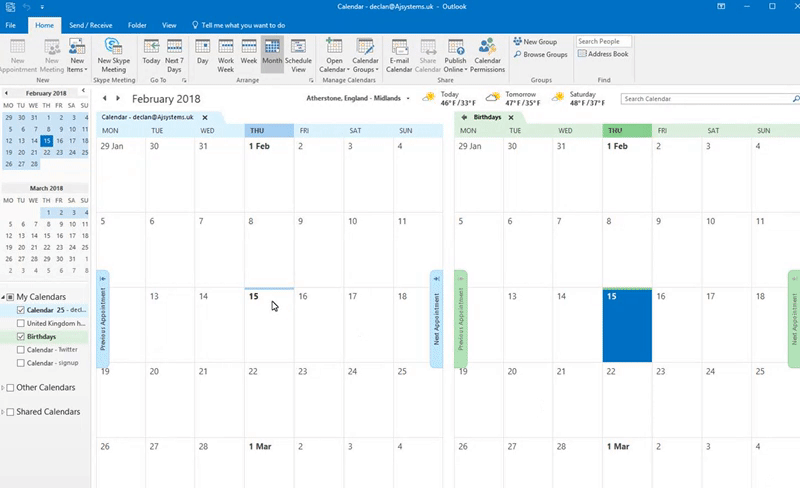Open Calendar Permissions
Viewport: 800px width, 488px height.
487,56
